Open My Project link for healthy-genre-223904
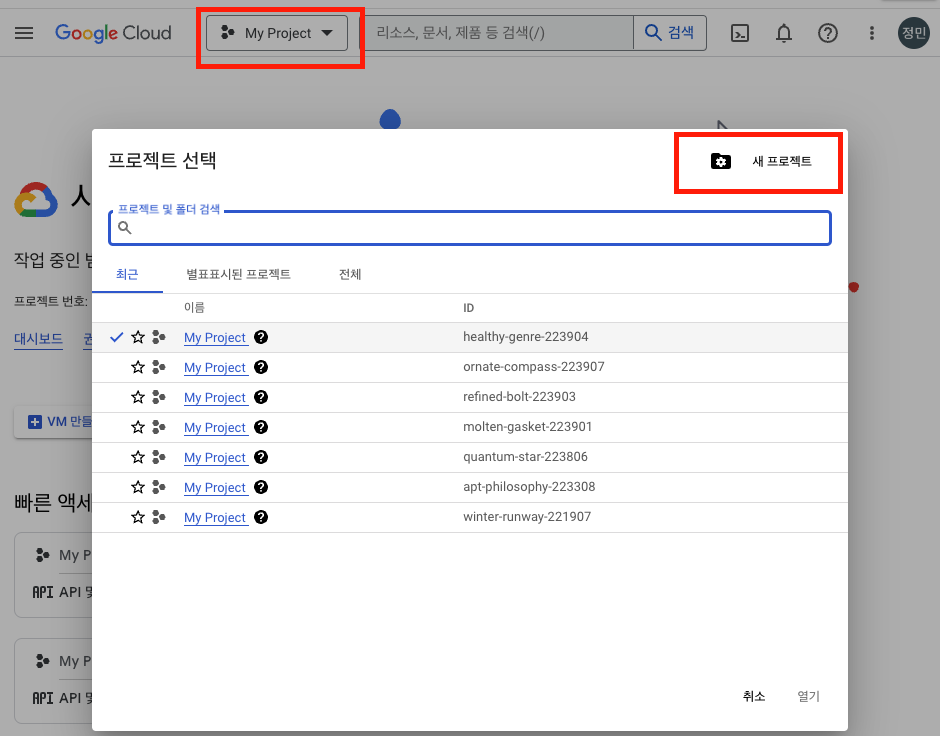The width and height of the screenshot is (940, 736). point(215,337)
